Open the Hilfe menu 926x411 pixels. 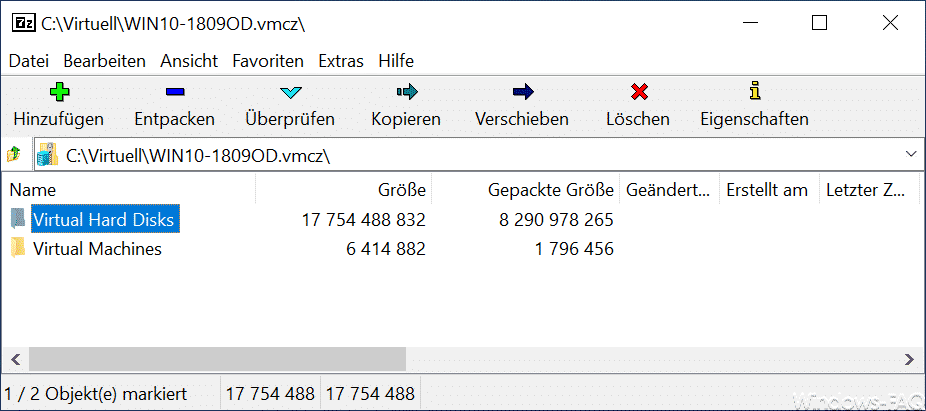(x=396, y=61)
